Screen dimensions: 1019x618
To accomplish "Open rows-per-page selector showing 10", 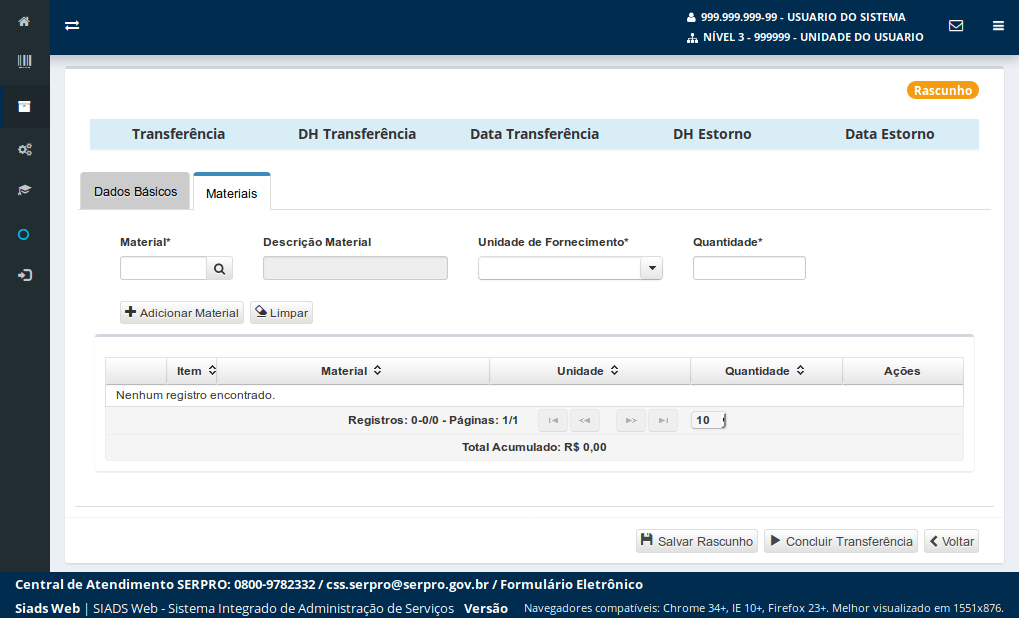I will (708, 420).
